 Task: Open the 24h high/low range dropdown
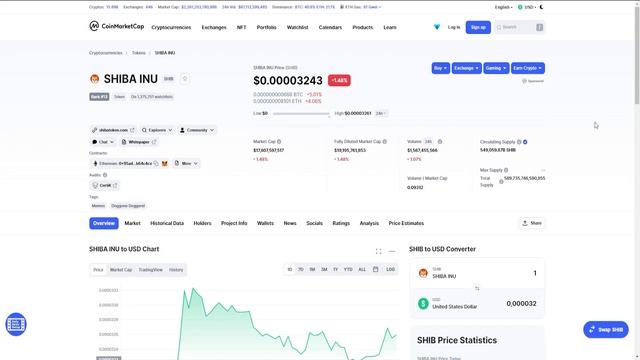pos(381,113)
